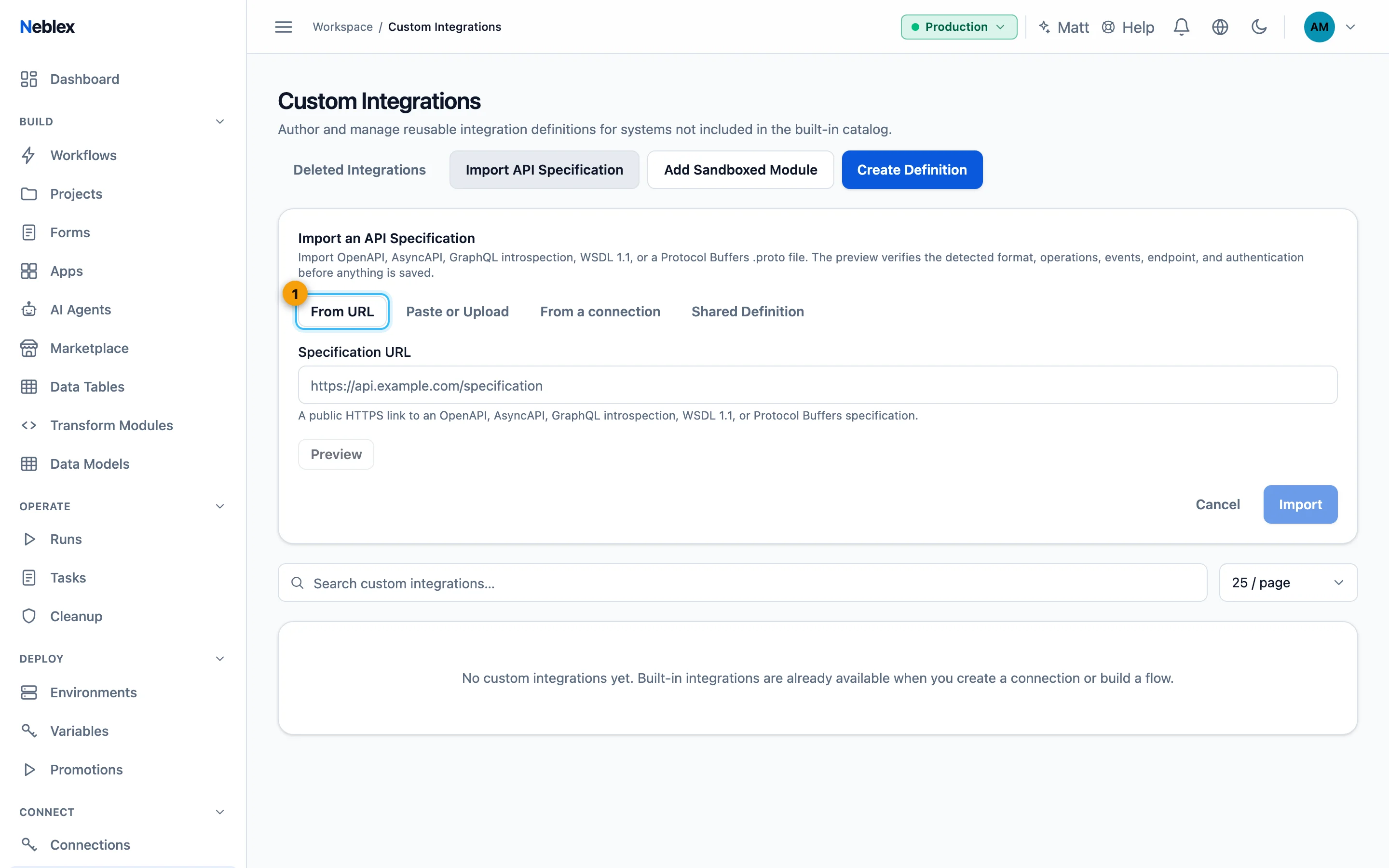Click the Cleanup shield icon
This screenshot has height=868, width=1389.
29,616
